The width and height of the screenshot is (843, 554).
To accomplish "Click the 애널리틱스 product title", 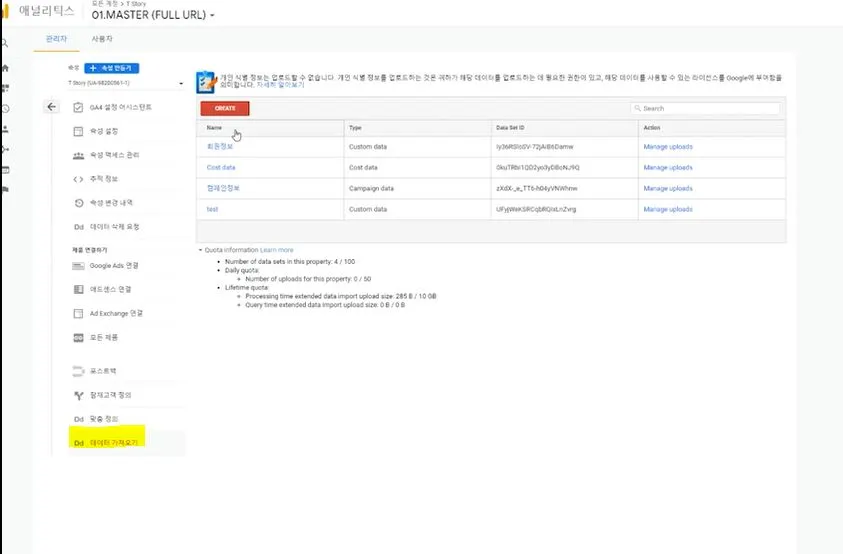I will (46, 11).
